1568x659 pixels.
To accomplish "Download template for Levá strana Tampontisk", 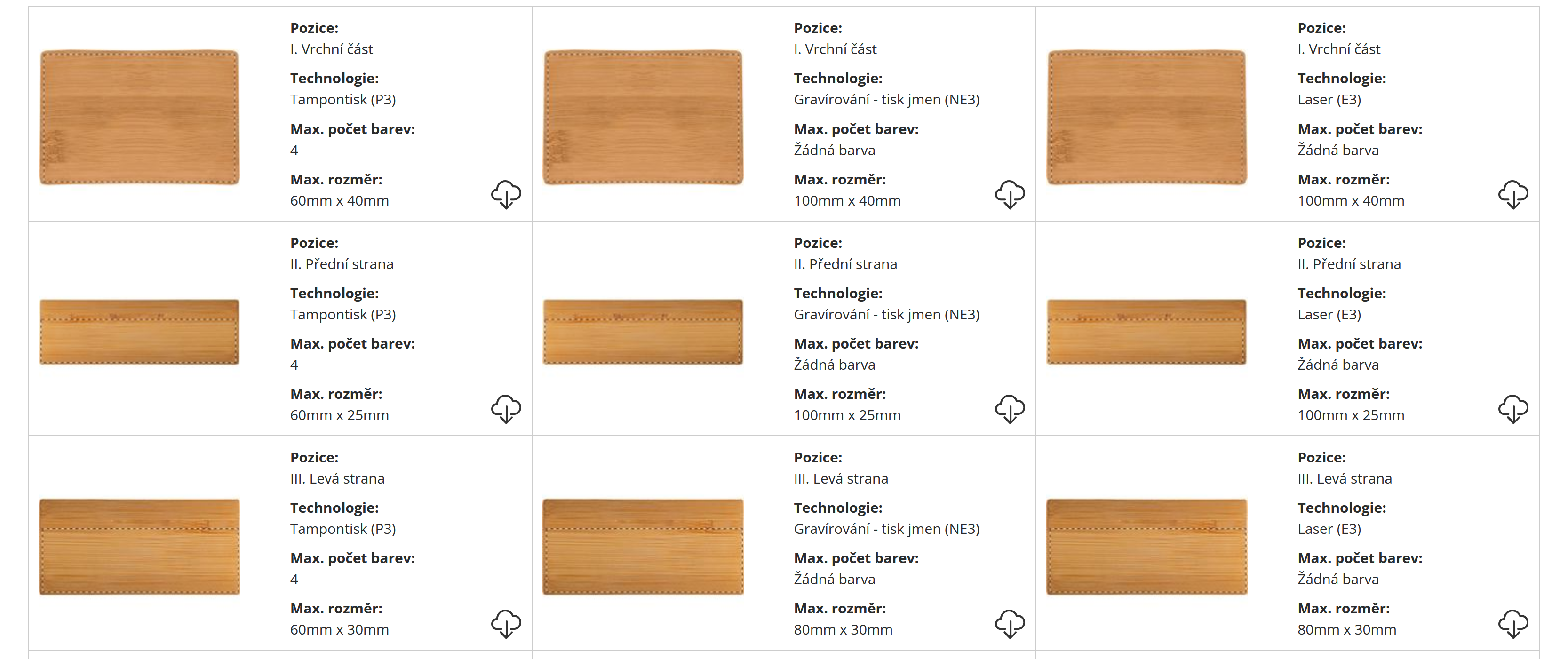I will click(x=506, y=624).
